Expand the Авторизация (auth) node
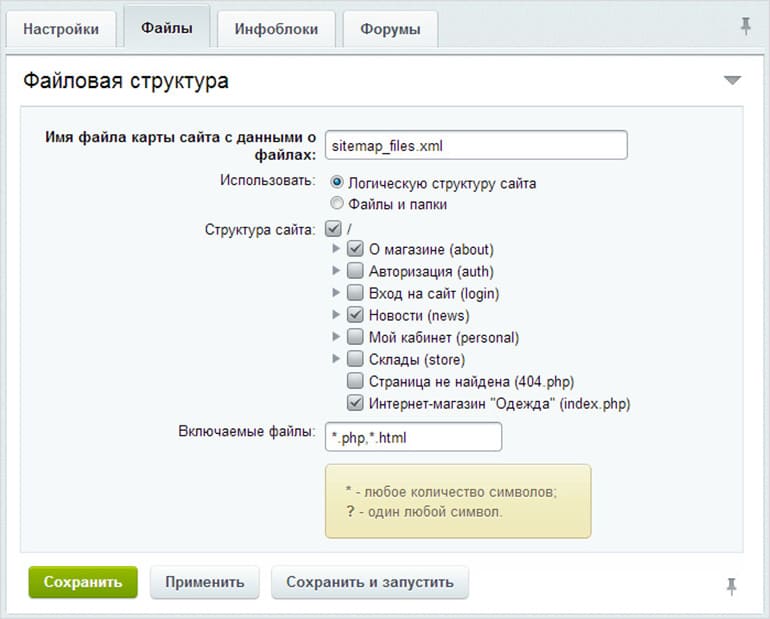This screenshot has height=619, width=770. pos(336,270)
